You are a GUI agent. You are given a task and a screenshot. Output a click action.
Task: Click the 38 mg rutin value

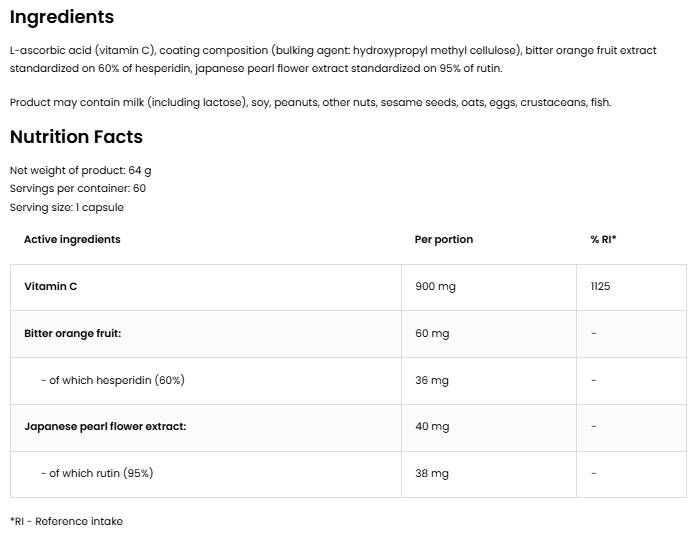click(432, 473)
